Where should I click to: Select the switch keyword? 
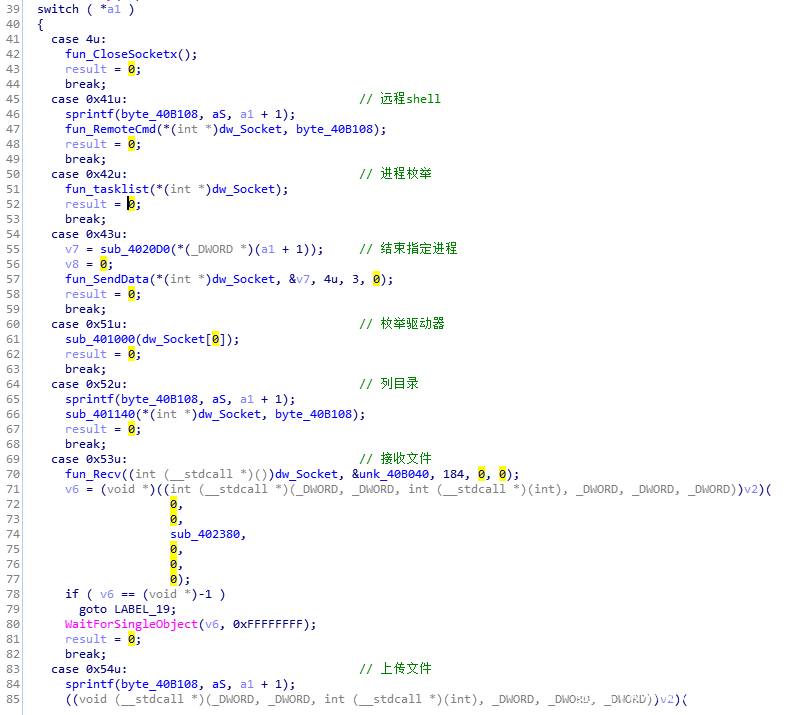[x=58, y=9]
